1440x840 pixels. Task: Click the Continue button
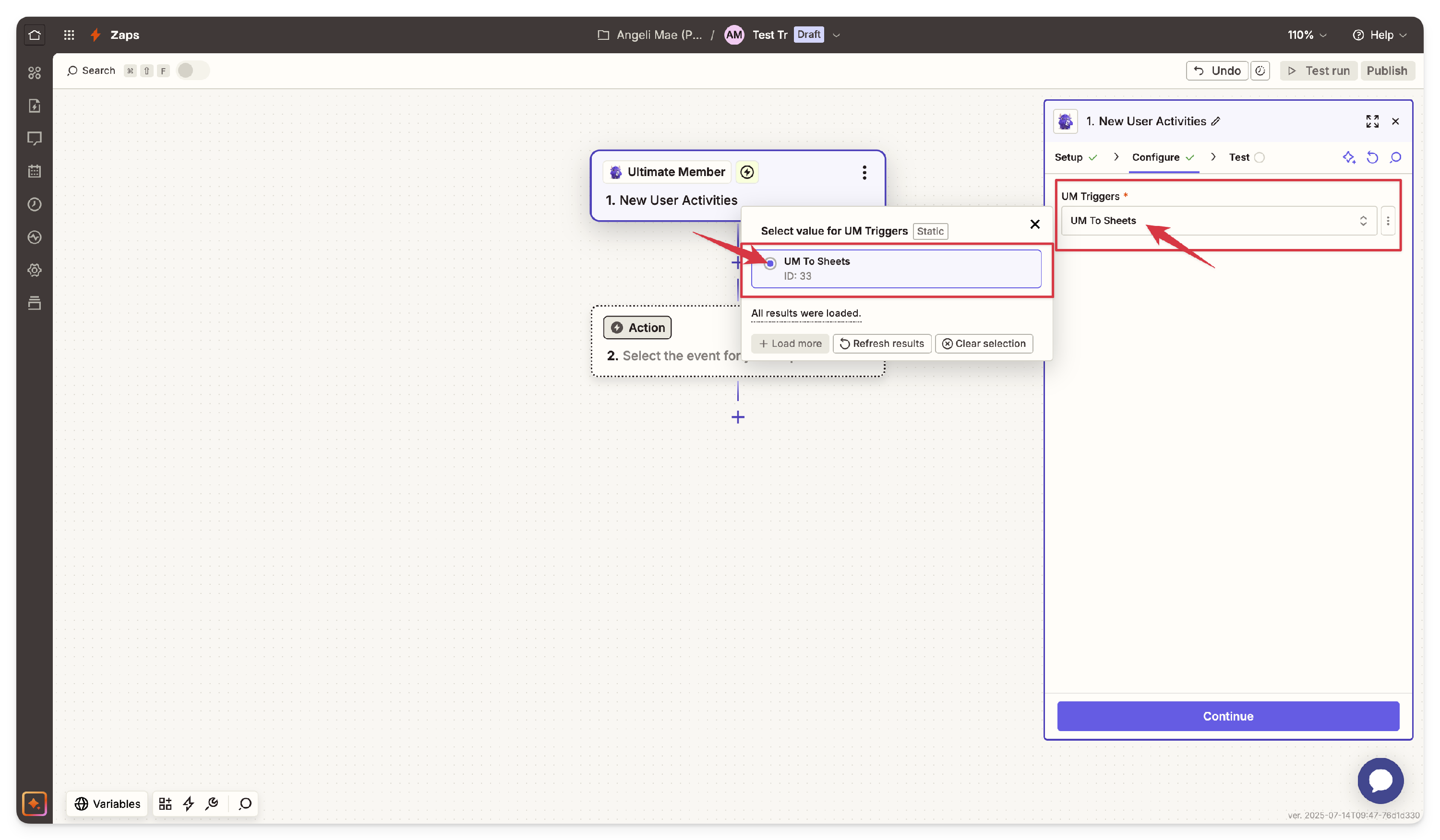[1227, 716]
